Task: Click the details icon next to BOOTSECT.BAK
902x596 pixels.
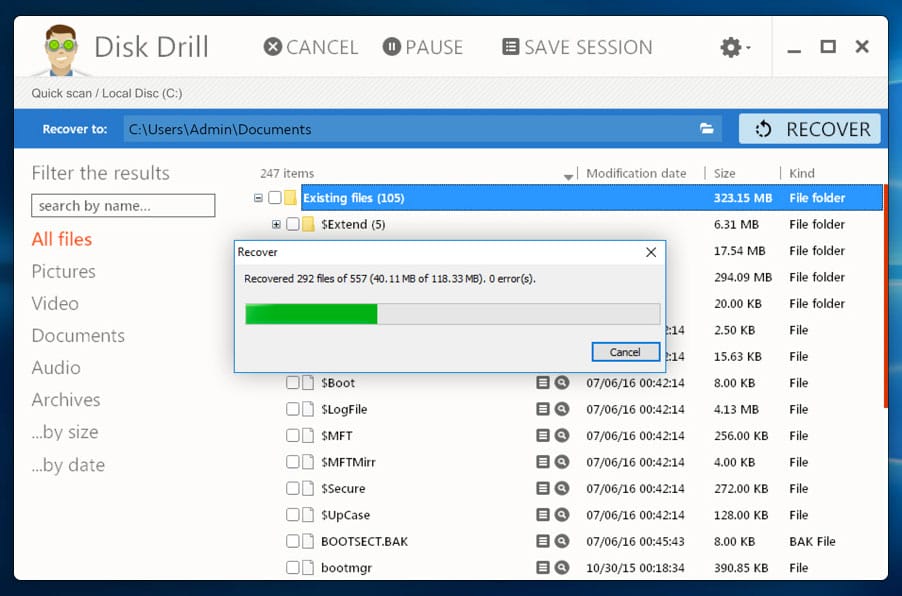Action: point(543,541)
